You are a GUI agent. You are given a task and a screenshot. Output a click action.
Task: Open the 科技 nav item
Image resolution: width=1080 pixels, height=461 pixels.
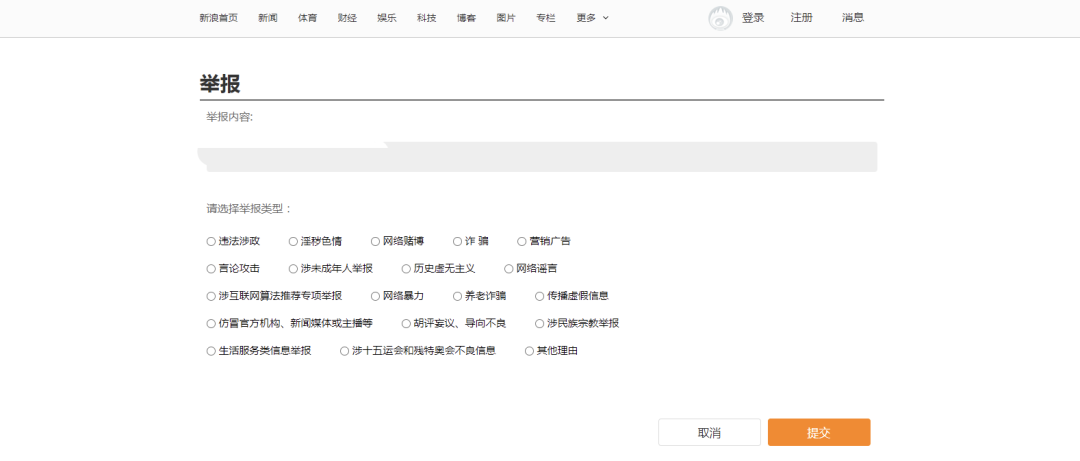[x=426, y=19]
